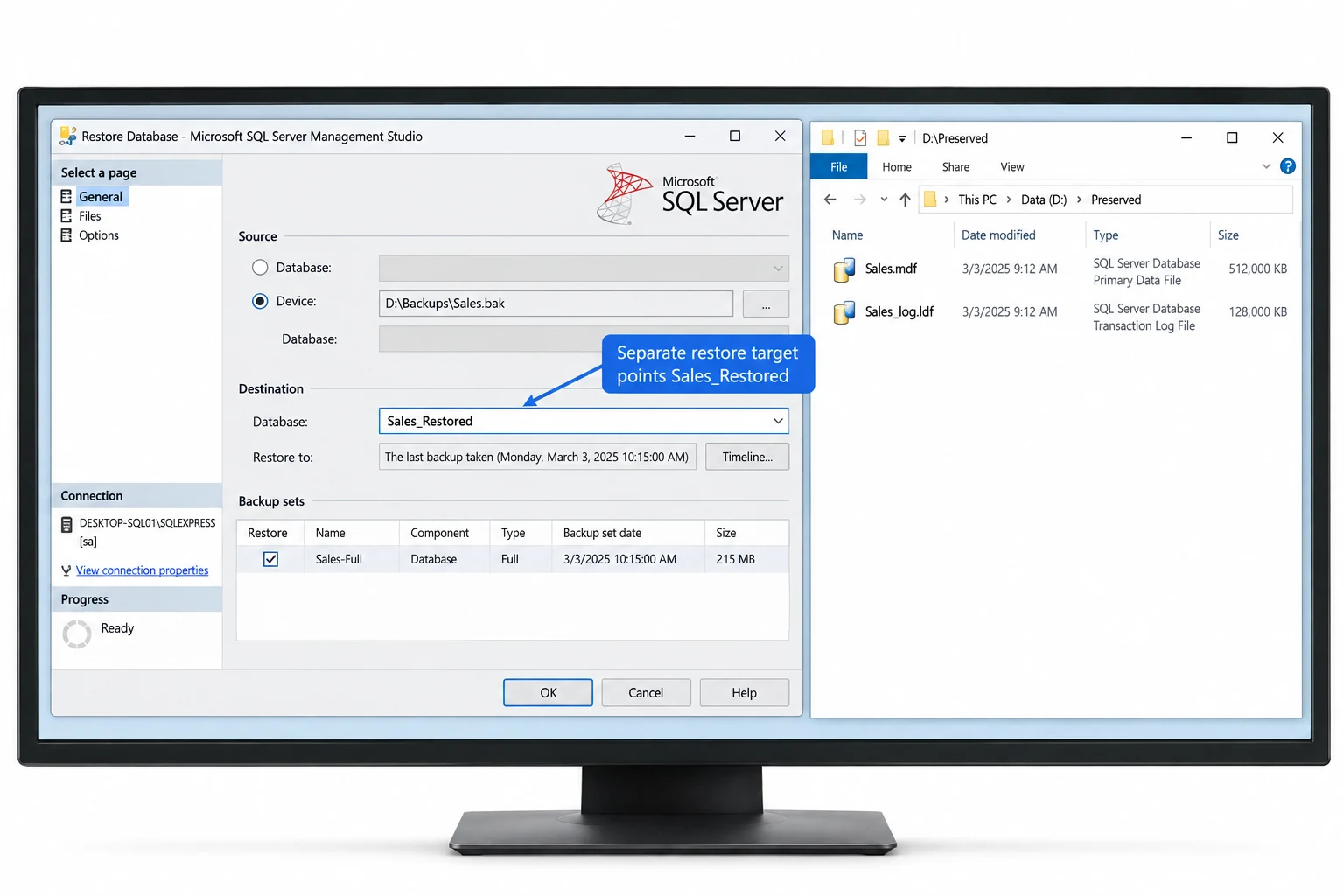
Task: Cancel the Restore Database dialog
Action: pos(646,692)
